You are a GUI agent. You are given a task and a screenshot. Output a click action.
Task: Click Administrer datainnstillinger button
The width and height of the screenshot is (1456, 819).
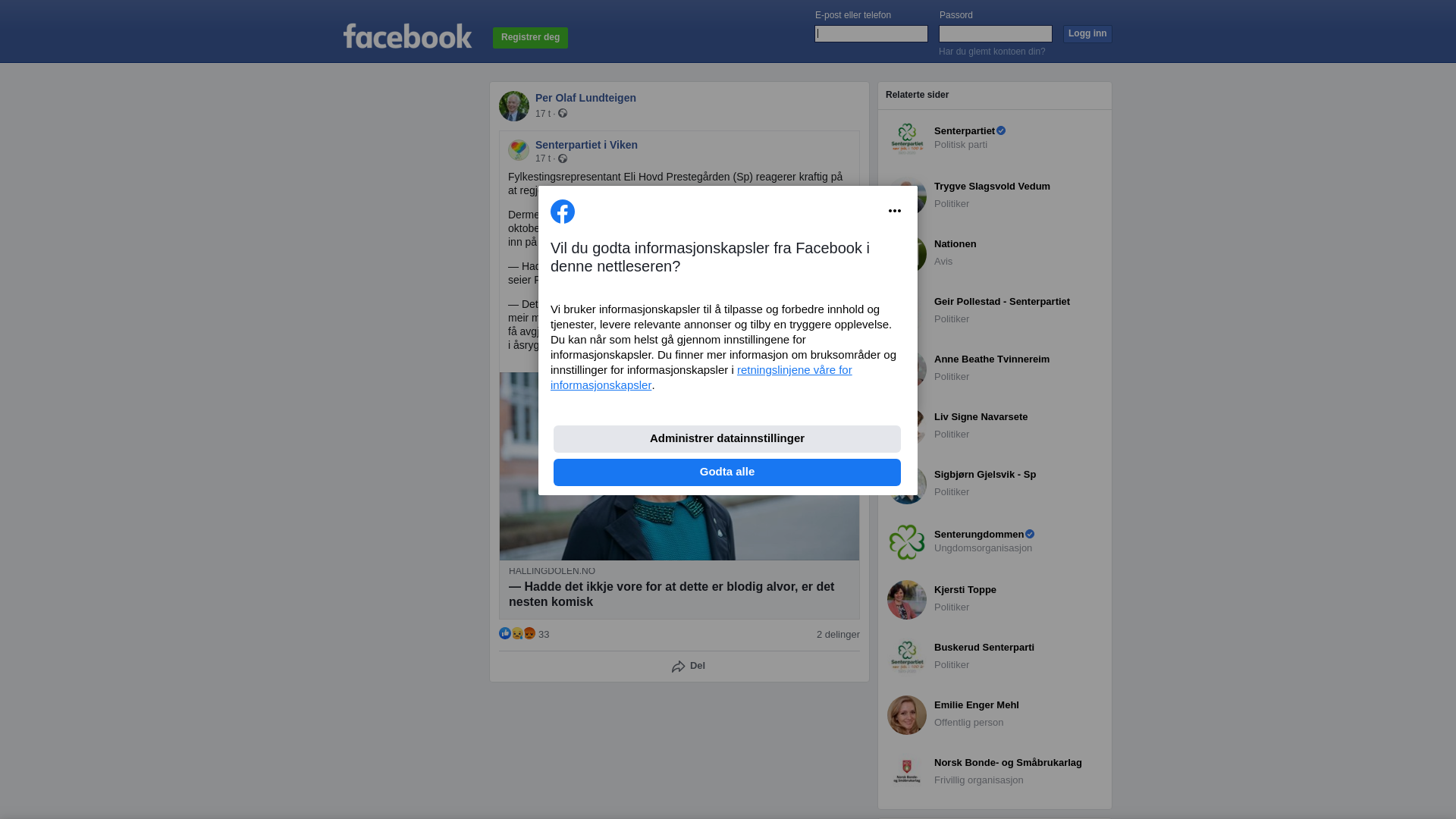click(727, 439)
